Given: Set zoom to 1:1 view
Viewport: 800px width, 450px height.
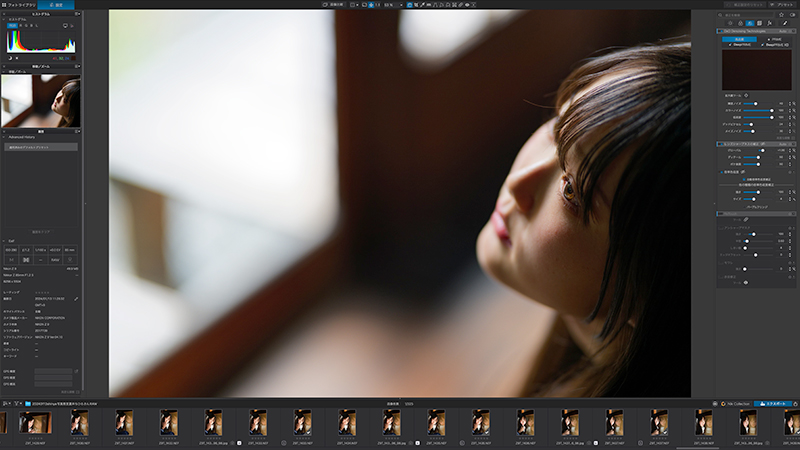Looking at the screenshot, I should point(378,5).
